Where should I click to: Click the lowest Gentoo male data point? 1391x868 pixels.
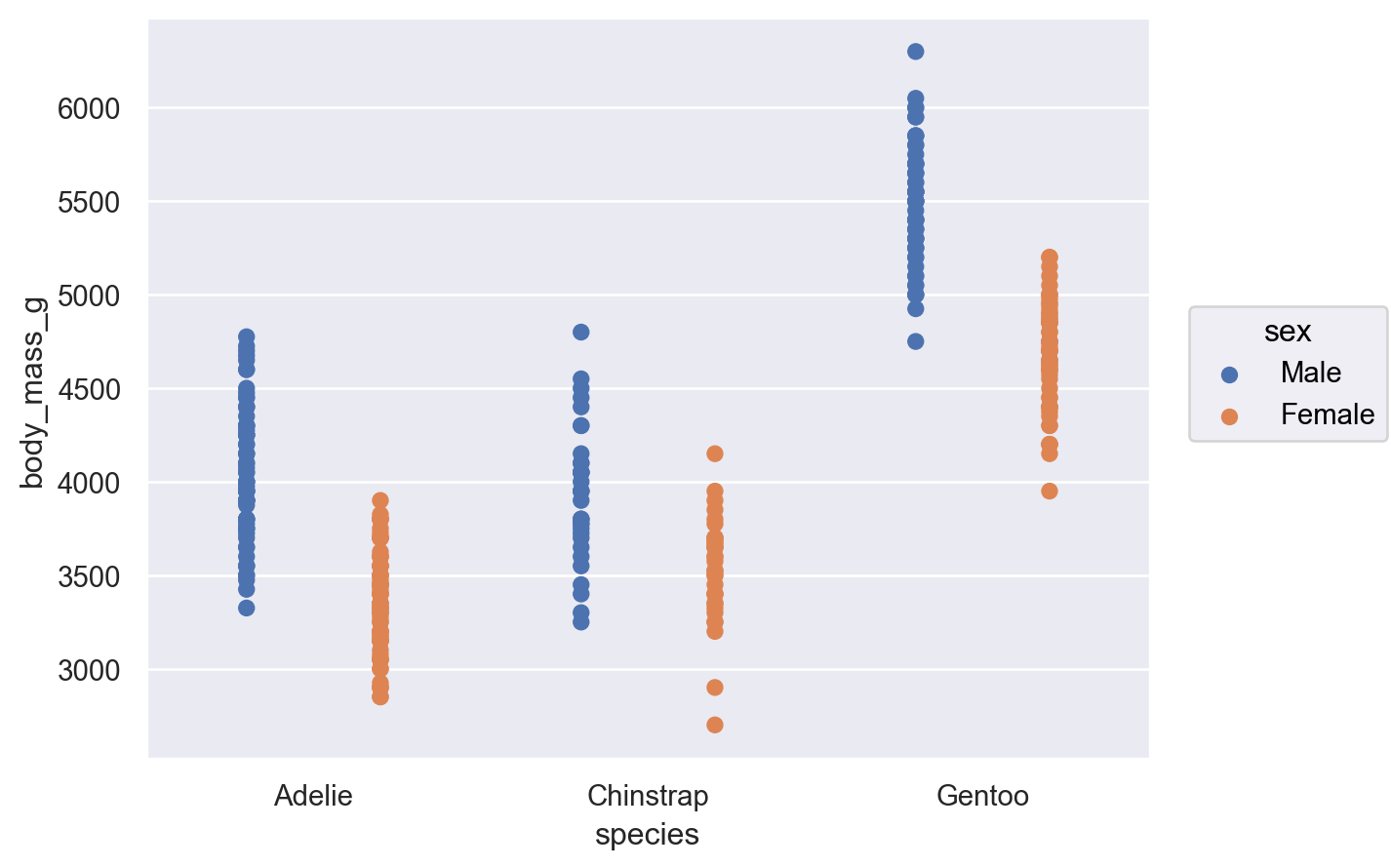tap(915, 341)
